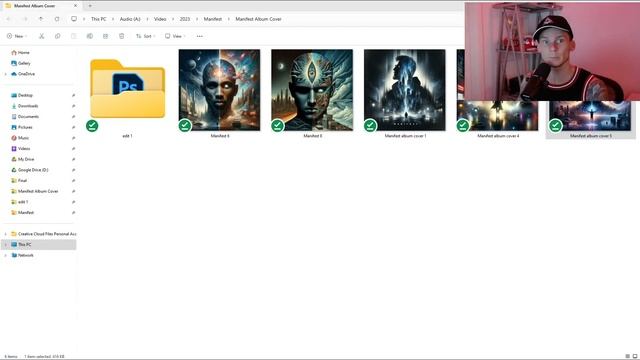This screenshot has height=360, width=640.
Task: Select the edit 1 Photoshop folder
Action: tap(128, 89)
